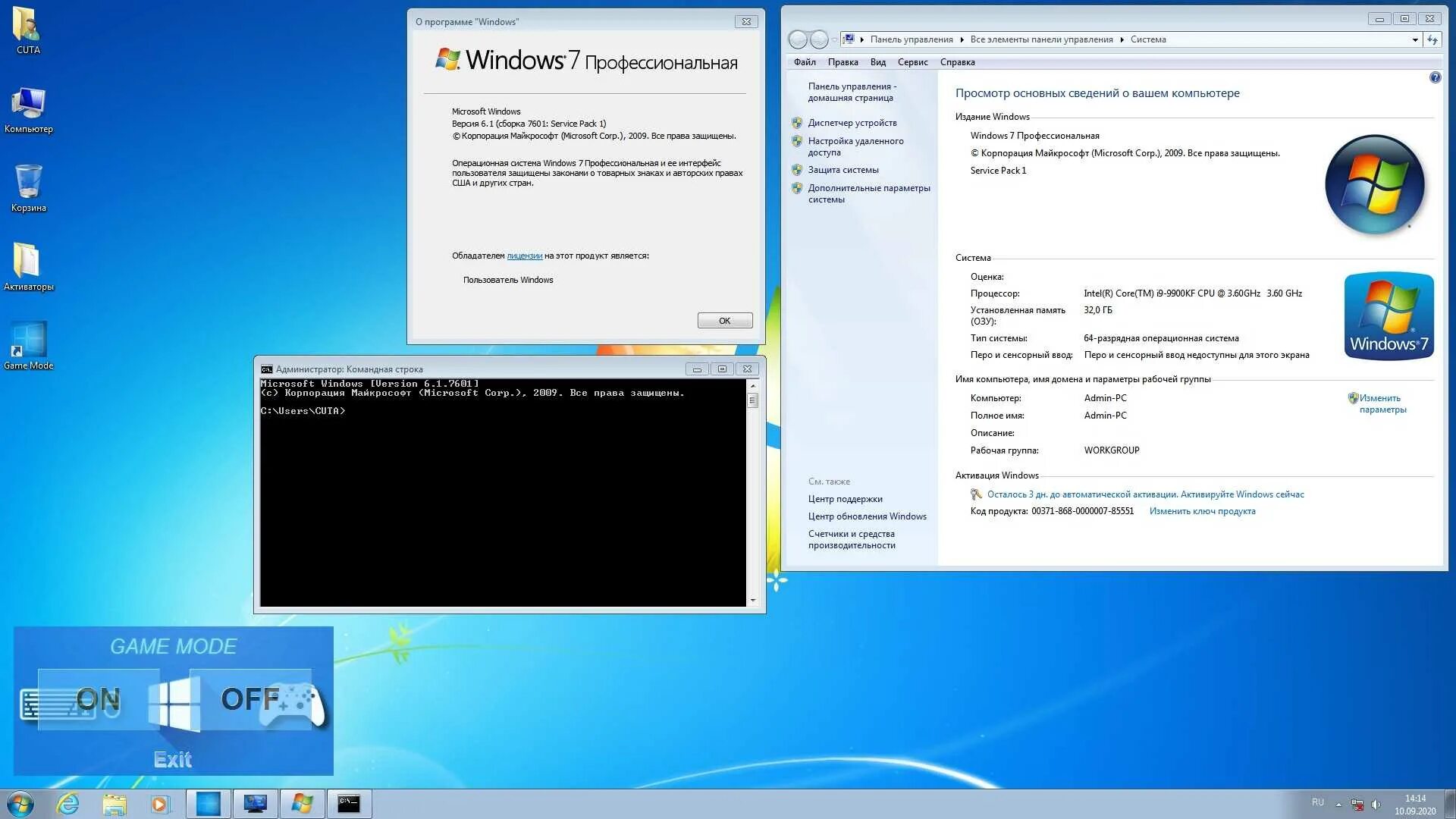Open the Сервис menu
Image resolution: width=1456 pixels, height=819 pixels.
pos(912,62)
